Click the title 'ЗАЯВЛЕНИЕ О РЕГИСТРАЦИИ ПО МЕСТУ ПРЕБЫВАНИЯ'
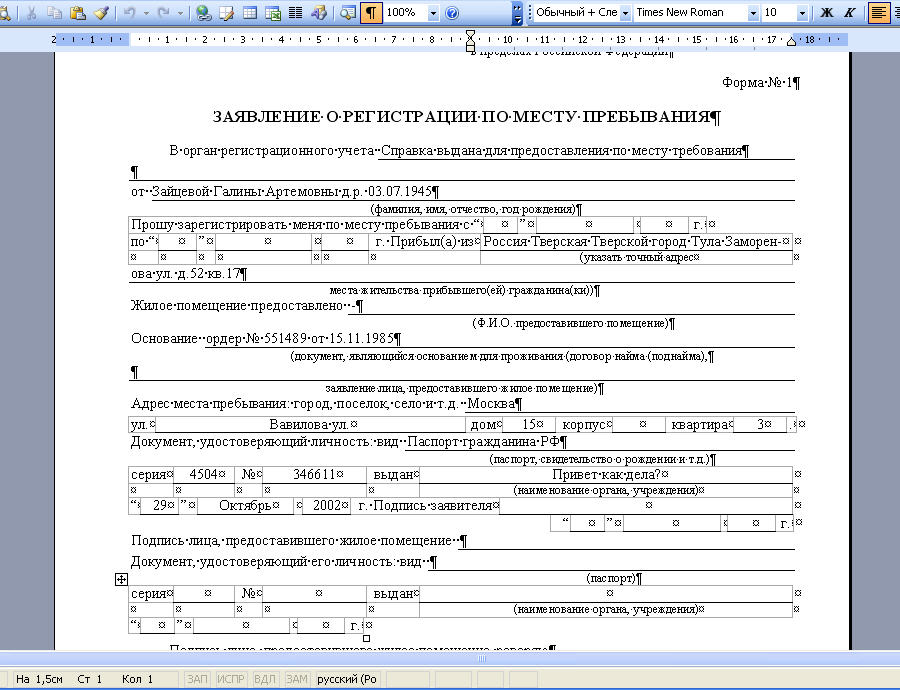This screenshot has height=690, width=900. click(461, 117)
